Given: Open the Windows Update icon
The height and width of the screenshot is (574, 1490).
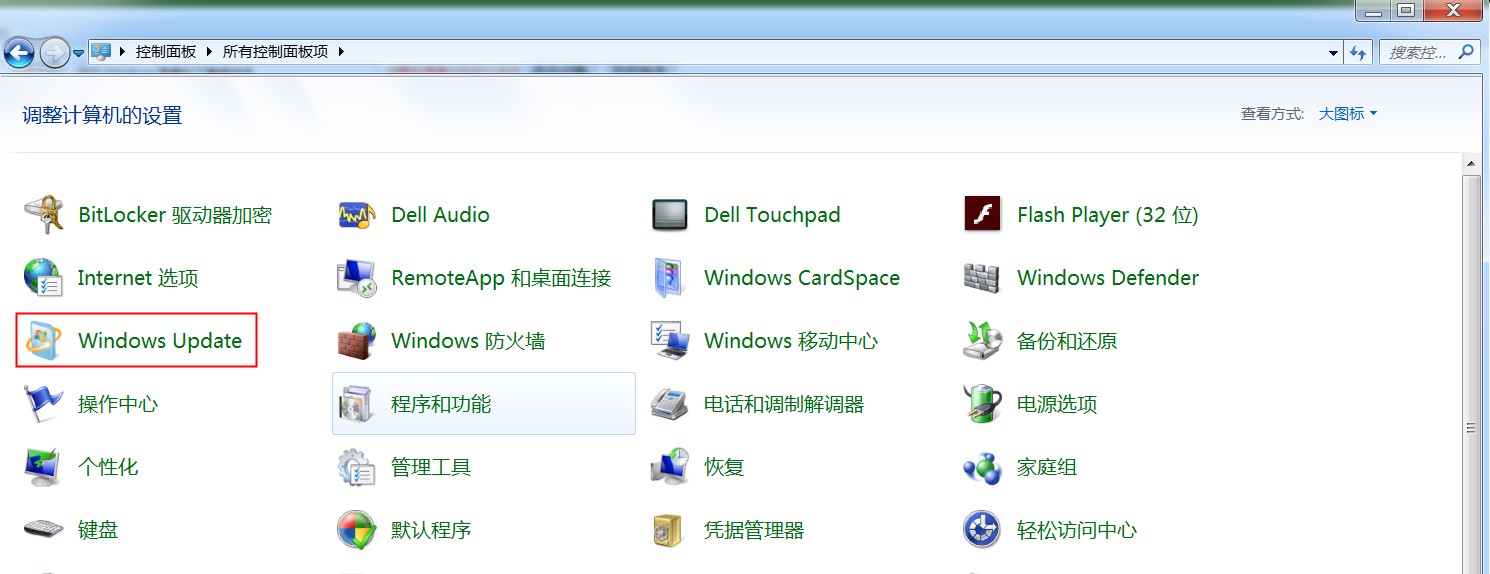Looking at the screenshot, I should point(43,341).
